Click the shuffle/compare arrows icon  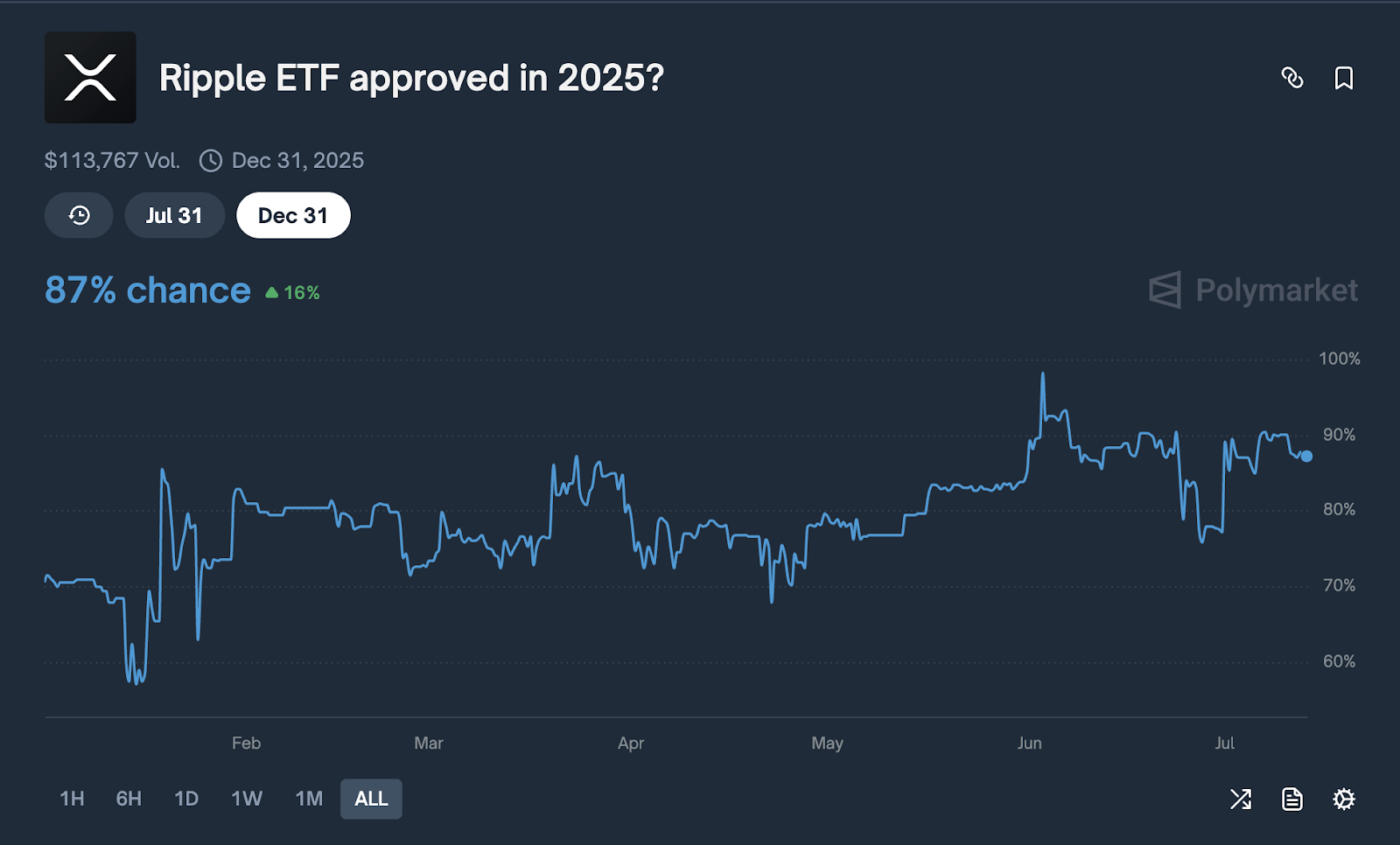click(x=1241, y=799)
